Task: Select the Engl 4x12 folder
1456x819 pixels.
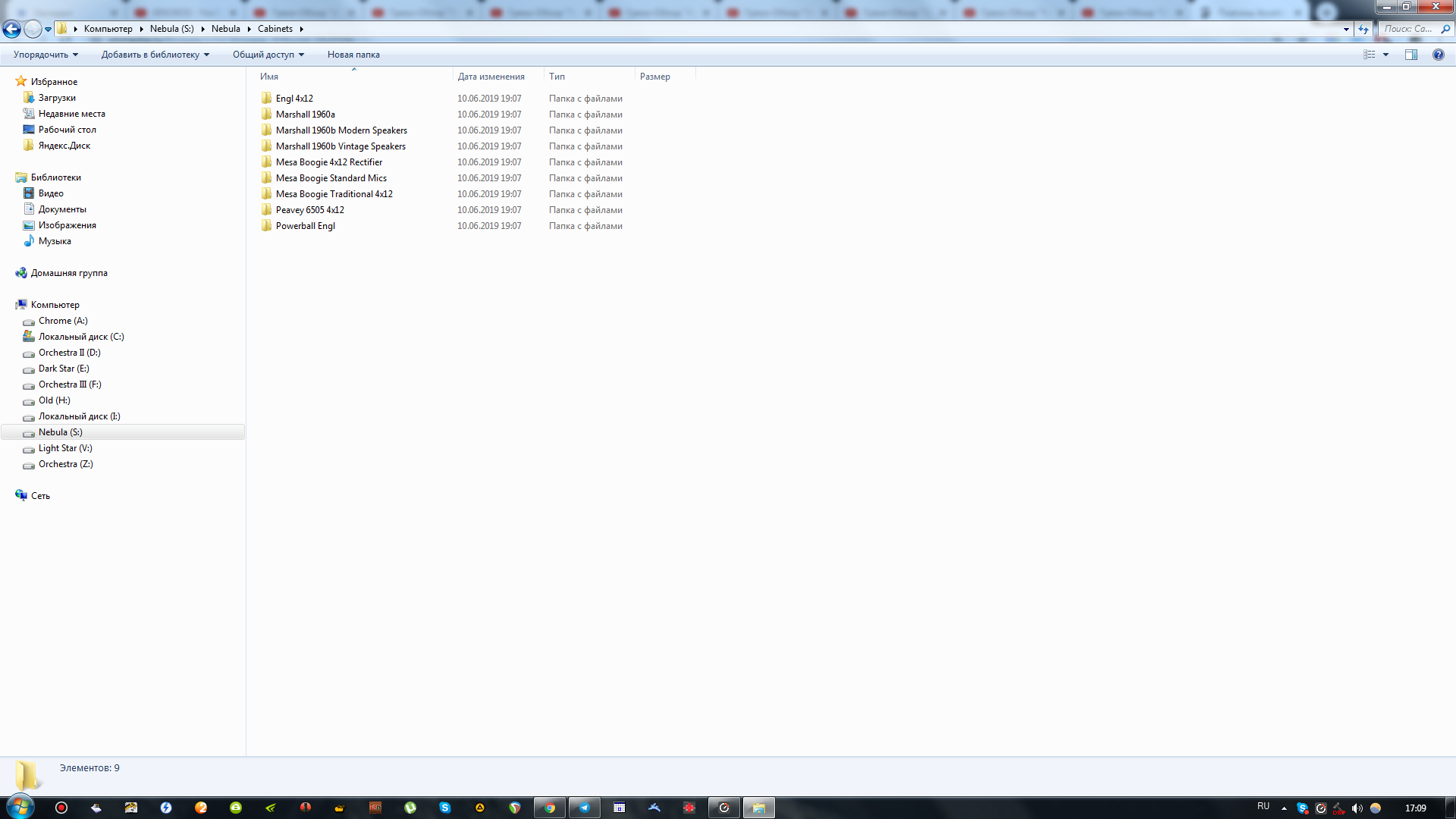Action: pyautogui.click(x=294, y=99)
